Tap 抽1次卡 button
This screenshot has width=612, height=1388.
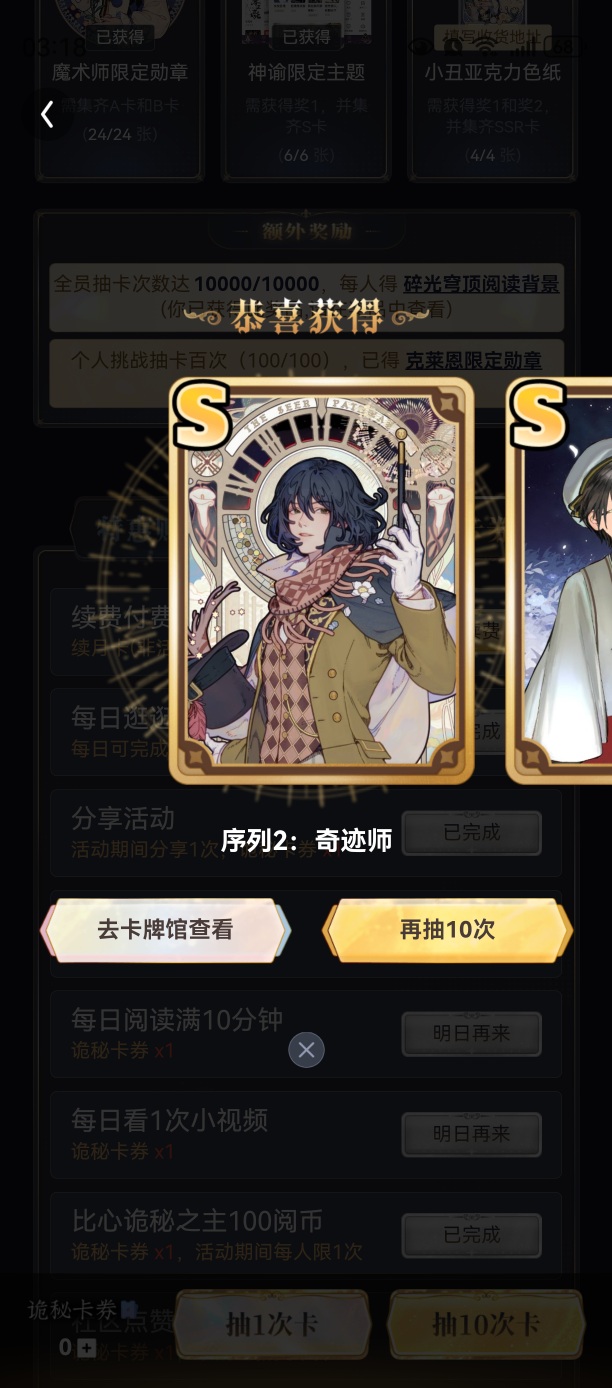[x=272, y=1325]
